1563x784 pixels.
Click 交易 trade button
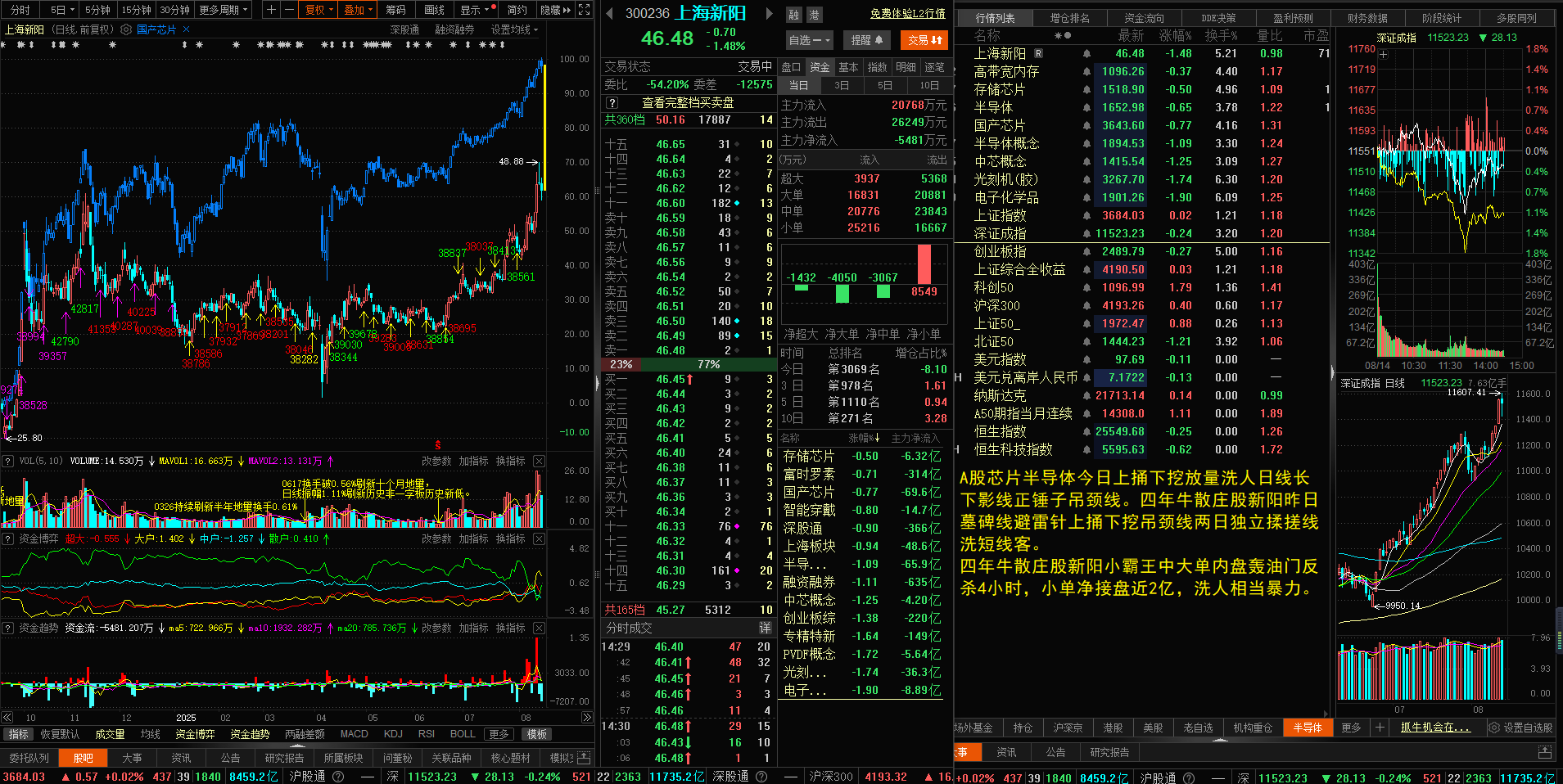pyautogui.click(x=925, y=39)
